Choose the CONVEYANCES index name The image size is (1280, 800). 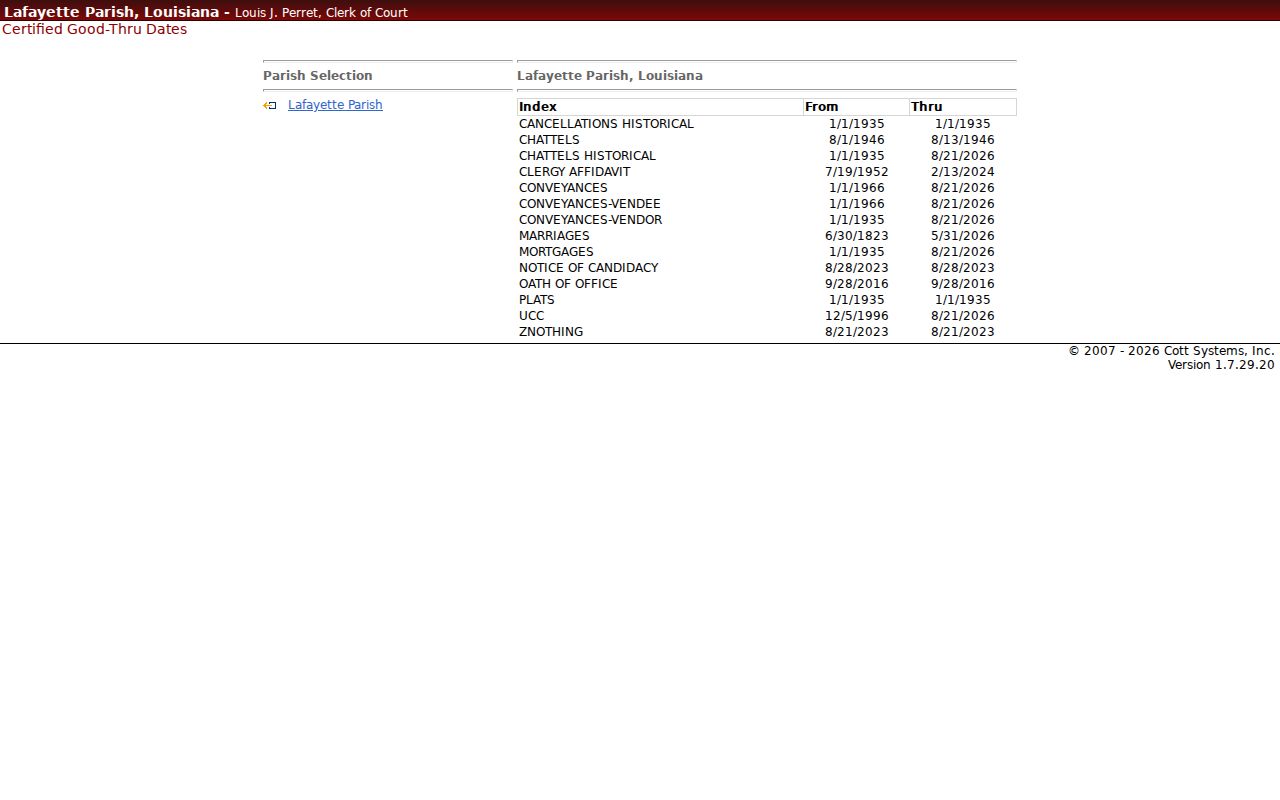(563, 188)
